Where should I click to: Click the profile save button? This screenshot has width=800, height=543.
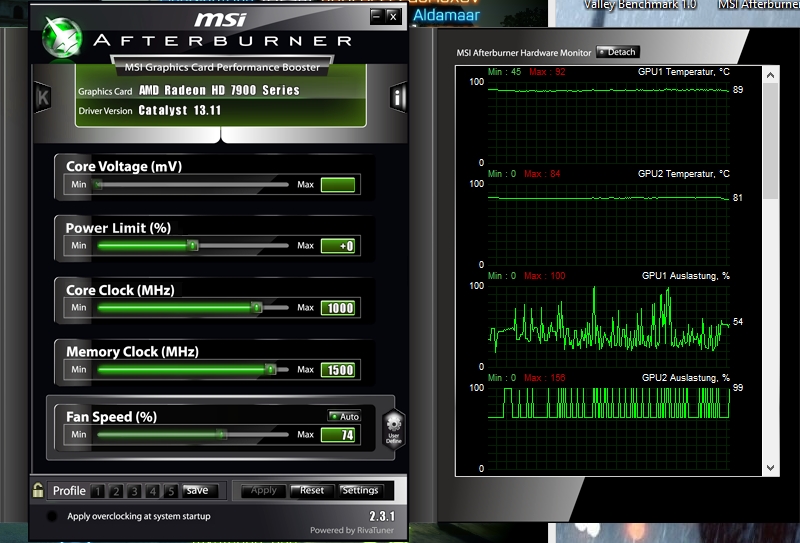coord(200,490)
